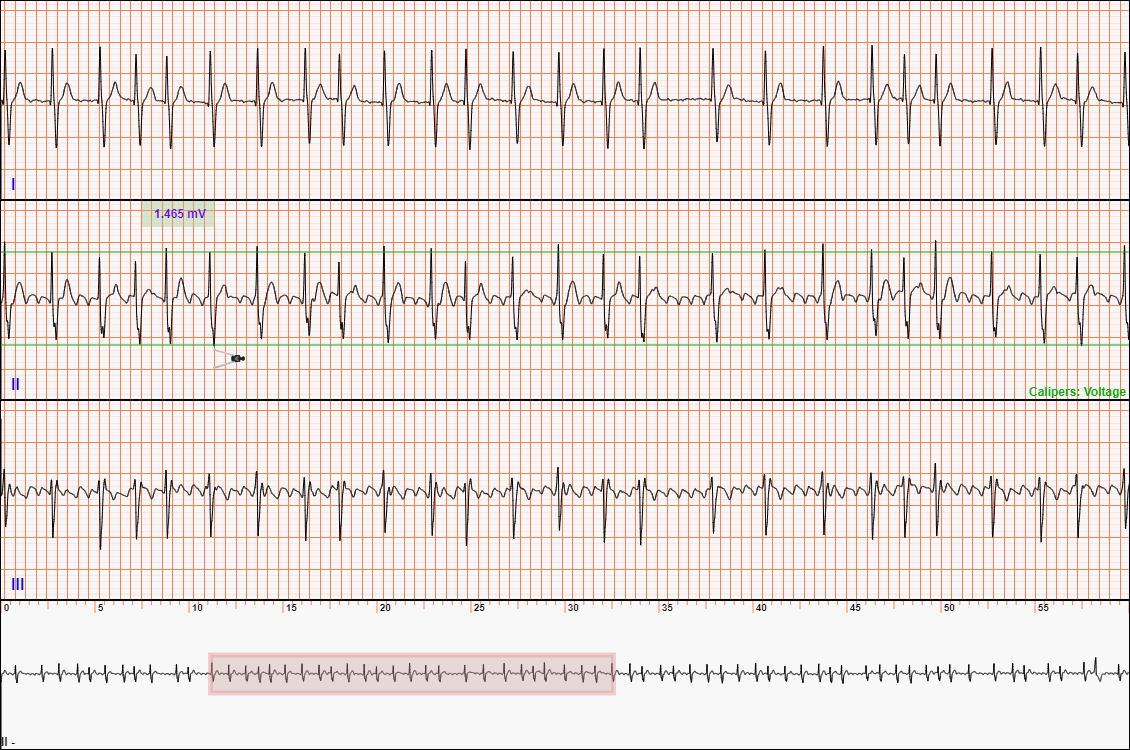Click the upper green voltage caliper line

(x=600, y=251)
